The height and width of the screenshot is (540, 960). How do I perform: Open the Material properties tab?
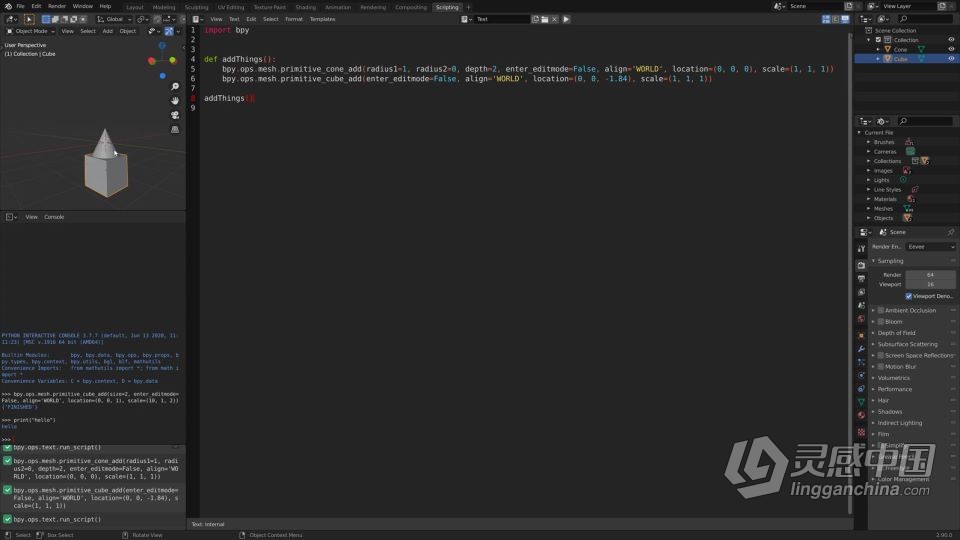click(861, 416)
